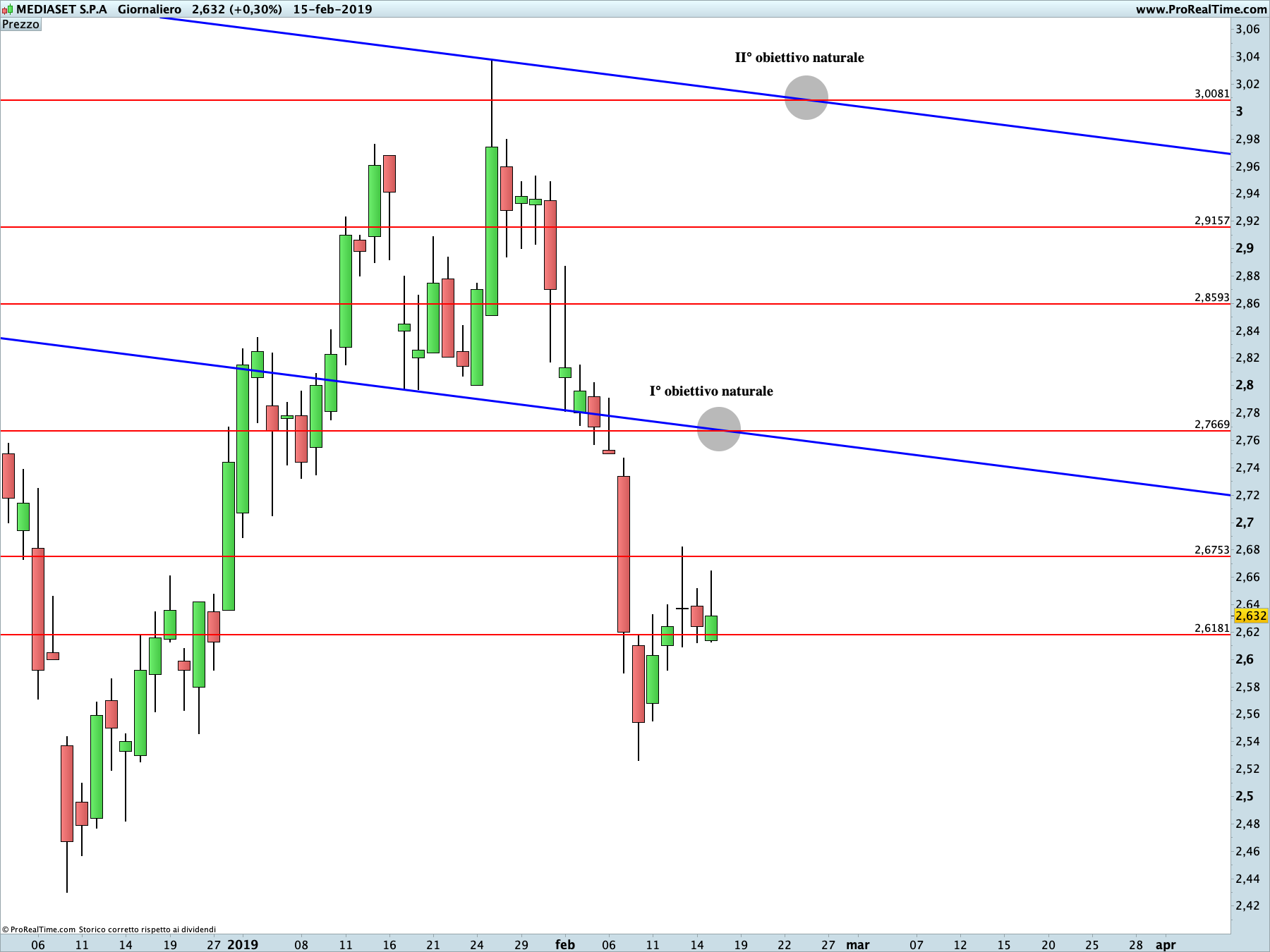
Task: Click the Prezzo panel label
Action: click(20, 24)
